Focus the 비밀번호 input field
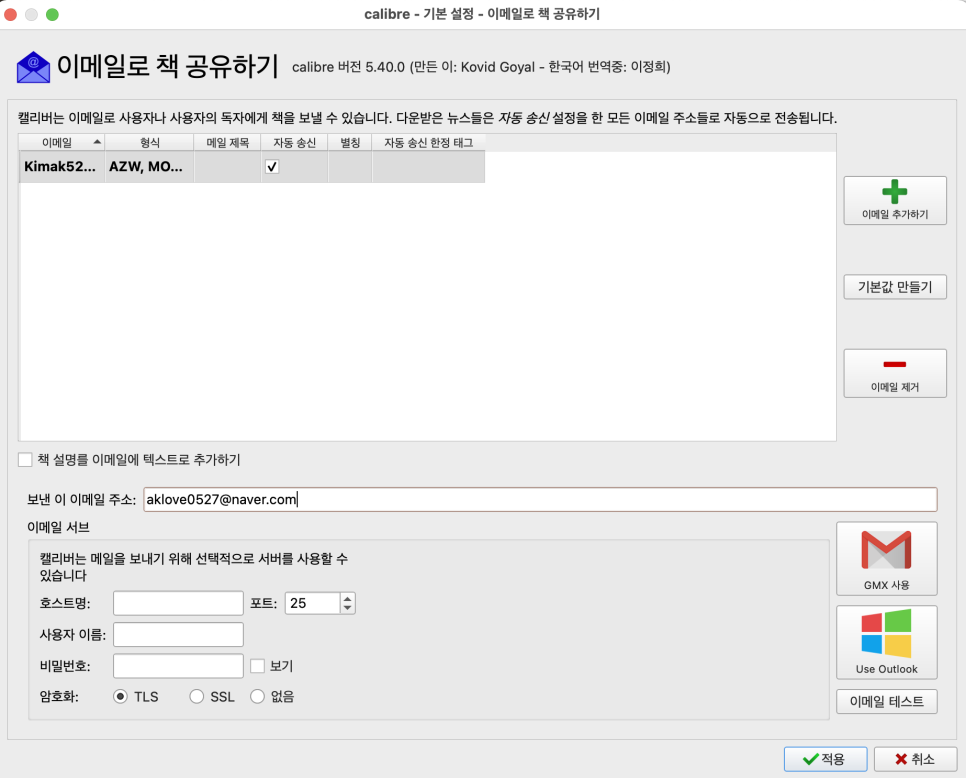Screen dimensions: 966x778 coord(178,666)
